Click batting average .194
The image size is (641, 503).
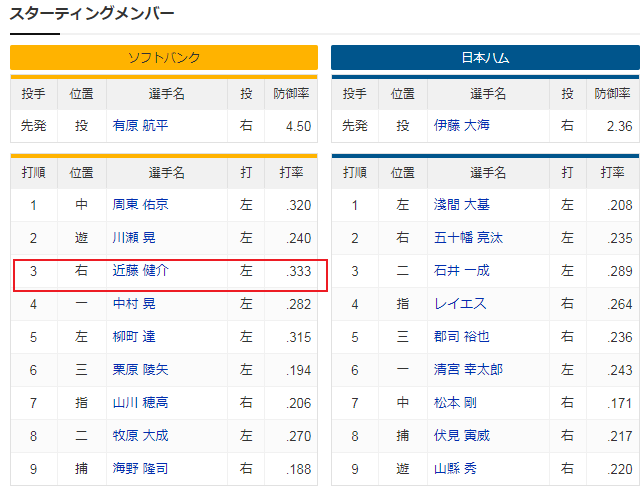[299, 371]
